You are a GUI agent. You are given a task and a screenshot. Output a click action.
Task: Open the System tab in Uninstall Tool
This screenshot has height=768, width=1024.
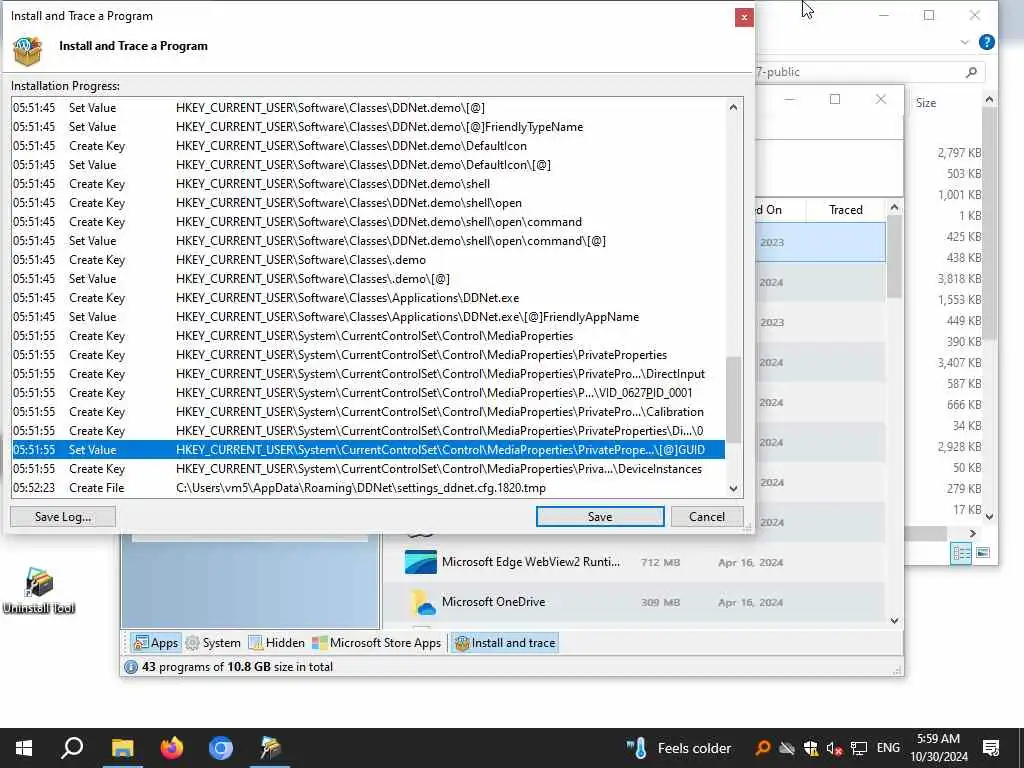coord(214,643)
